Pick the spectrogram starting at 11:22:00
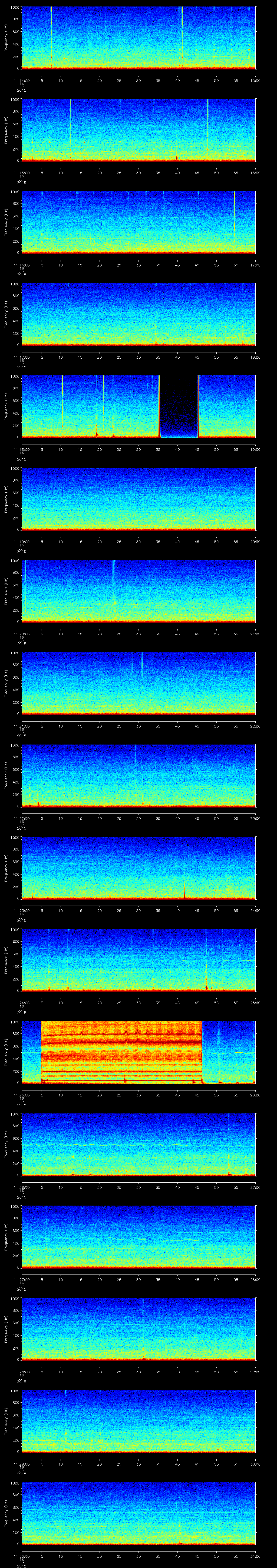 point(139,775)
